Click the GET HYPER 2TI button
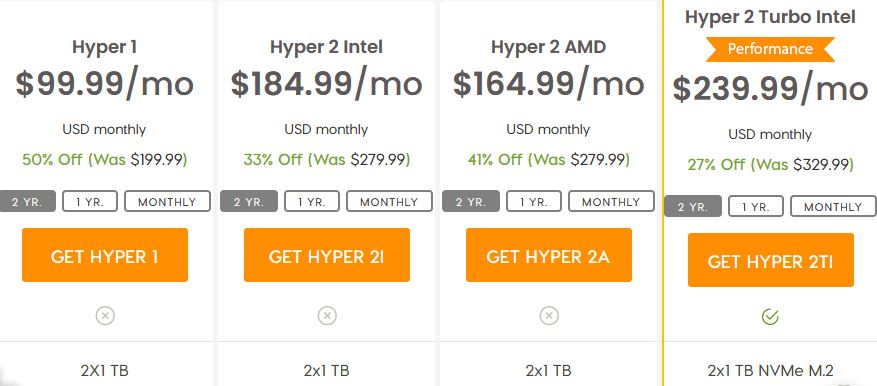Screen dimensions: 877x386 click(771, 260)
